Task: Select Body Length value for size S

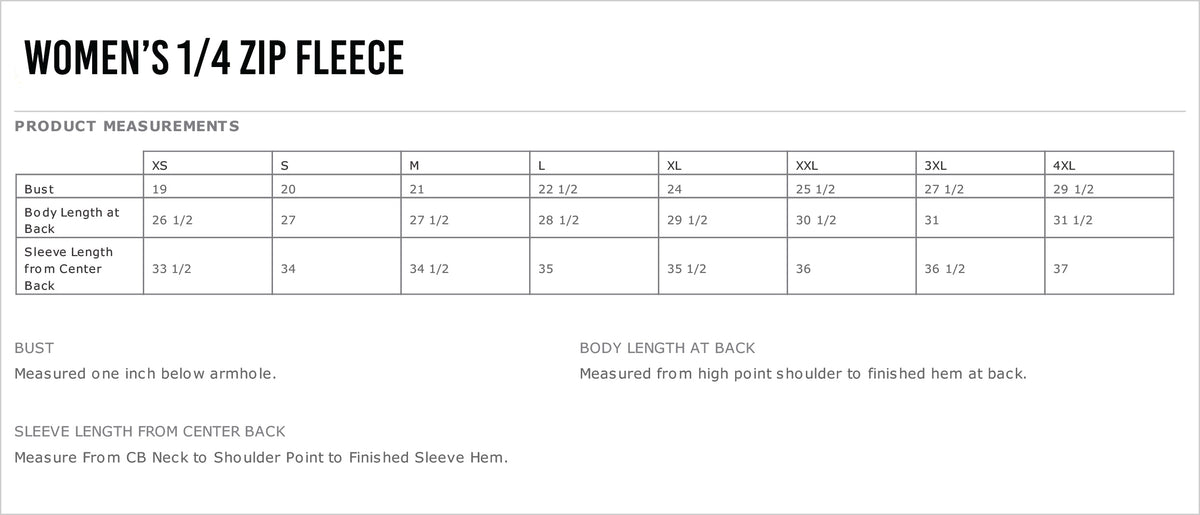Action: pos(289,220)
